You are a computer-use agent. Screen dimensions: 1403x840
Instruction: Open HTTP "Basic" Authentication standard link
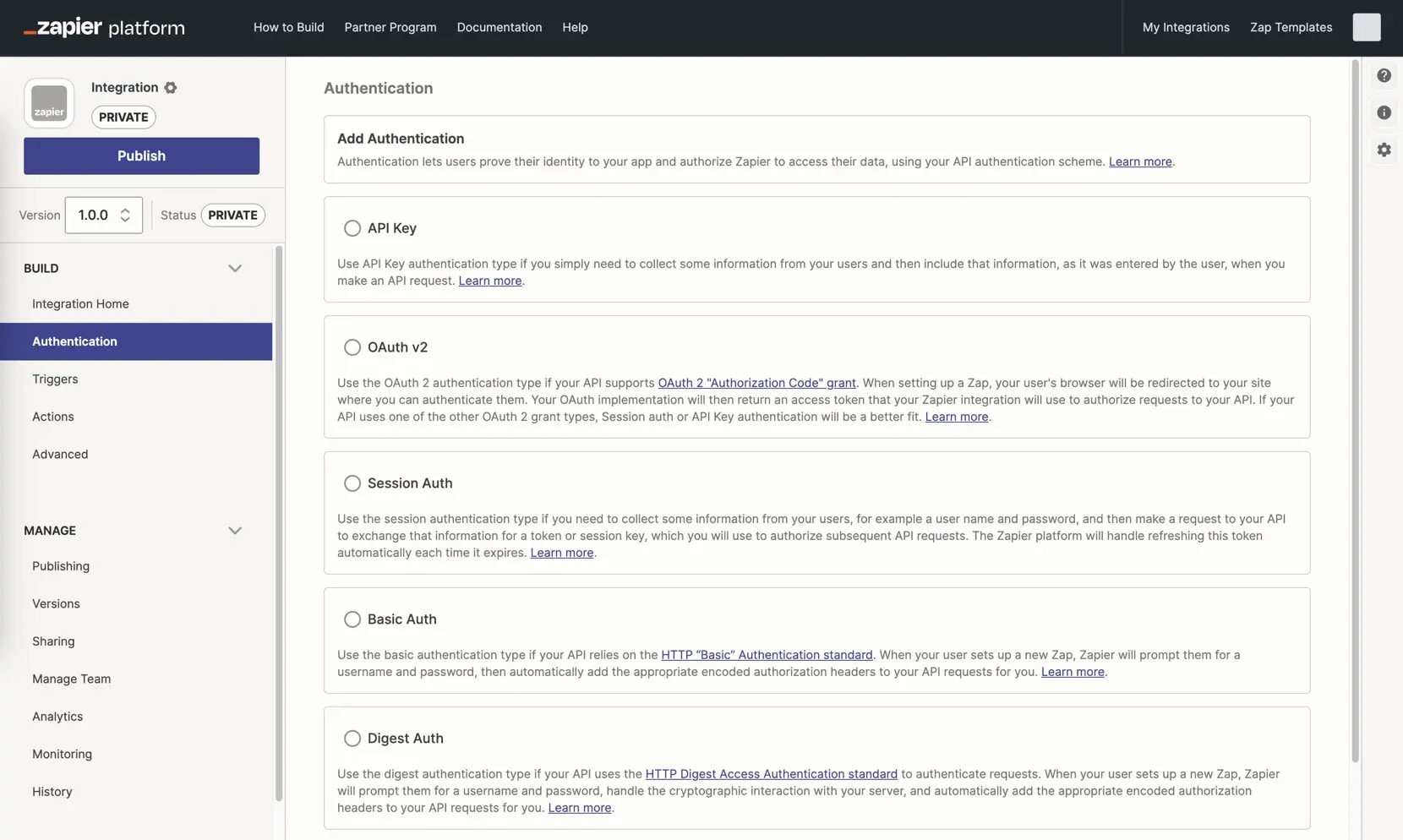click(x=767, y=655)
